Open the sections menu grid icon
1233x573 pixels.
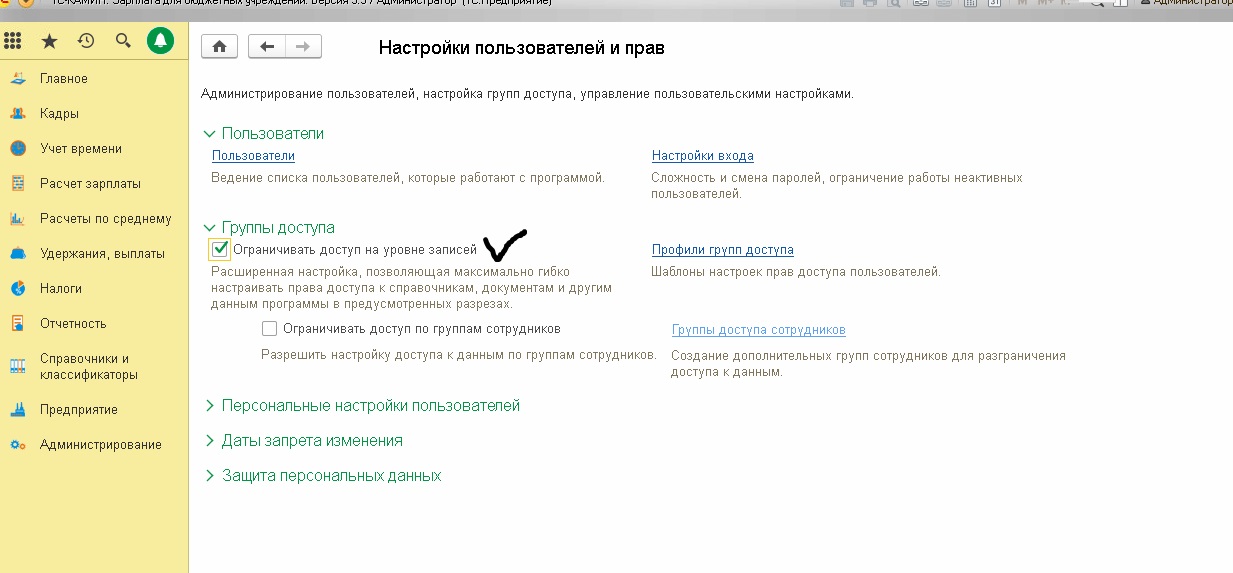click(13, 41)
